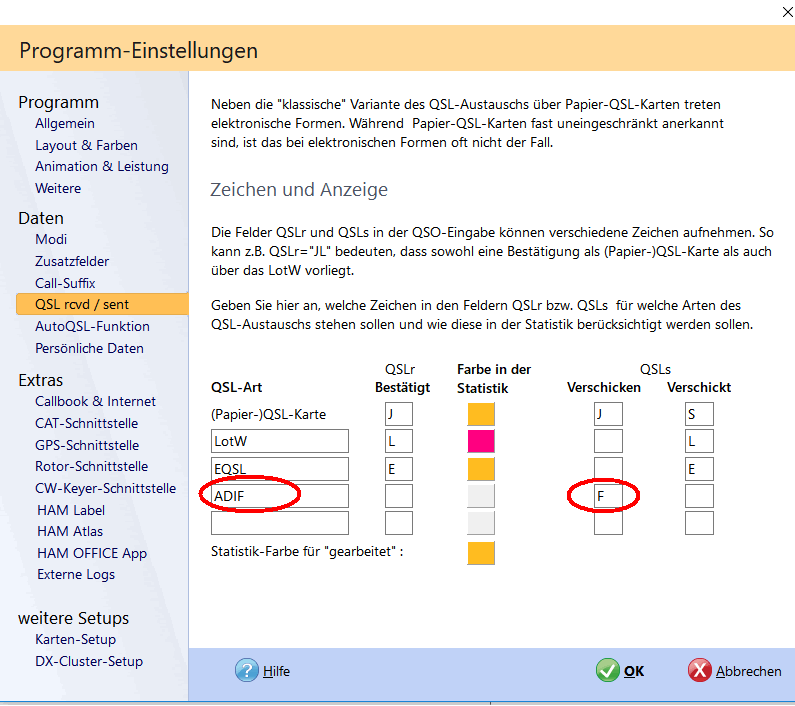Click the fifth row's Verschickt field
795x706 pixels.
click(699, 523)
